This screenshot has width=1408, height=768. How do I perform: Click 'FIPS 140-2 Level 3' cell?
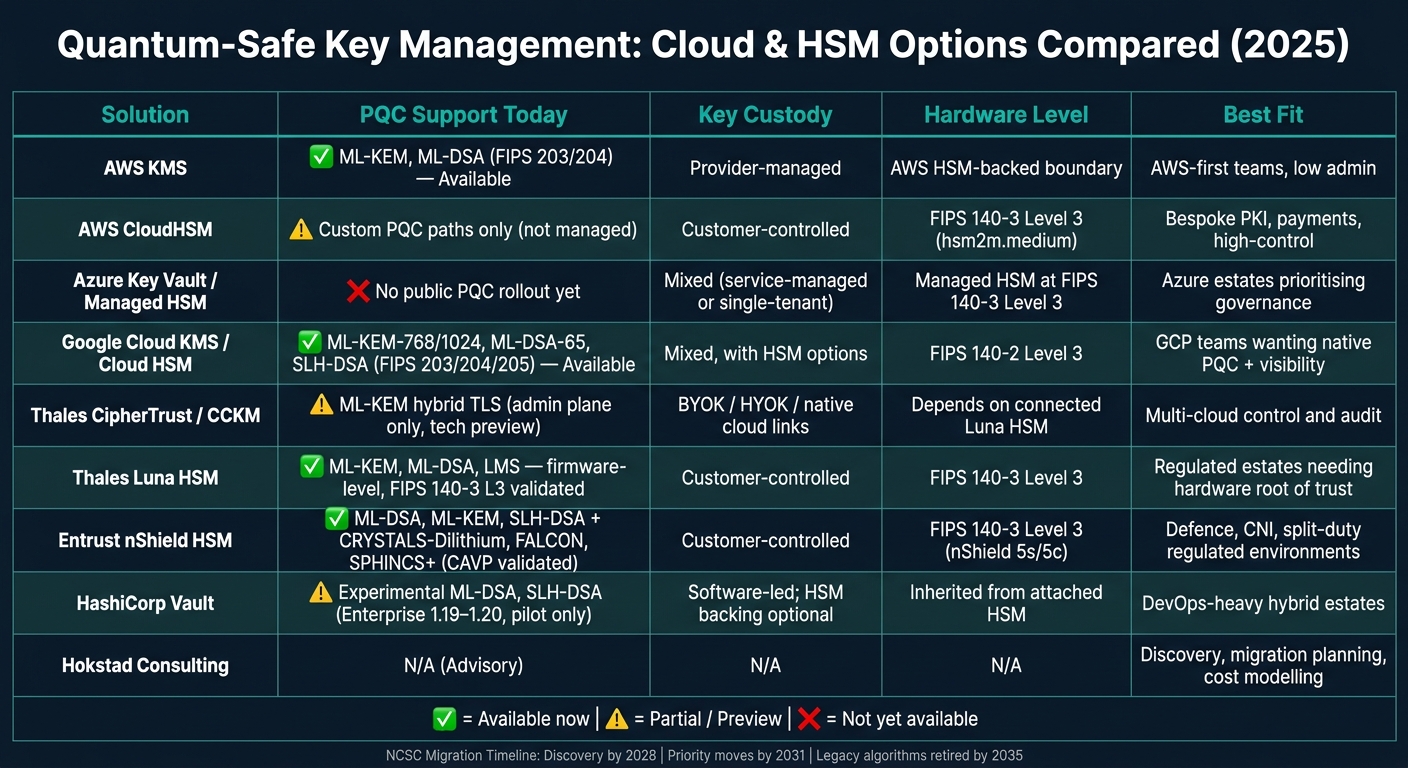(x=1006, y=353)
